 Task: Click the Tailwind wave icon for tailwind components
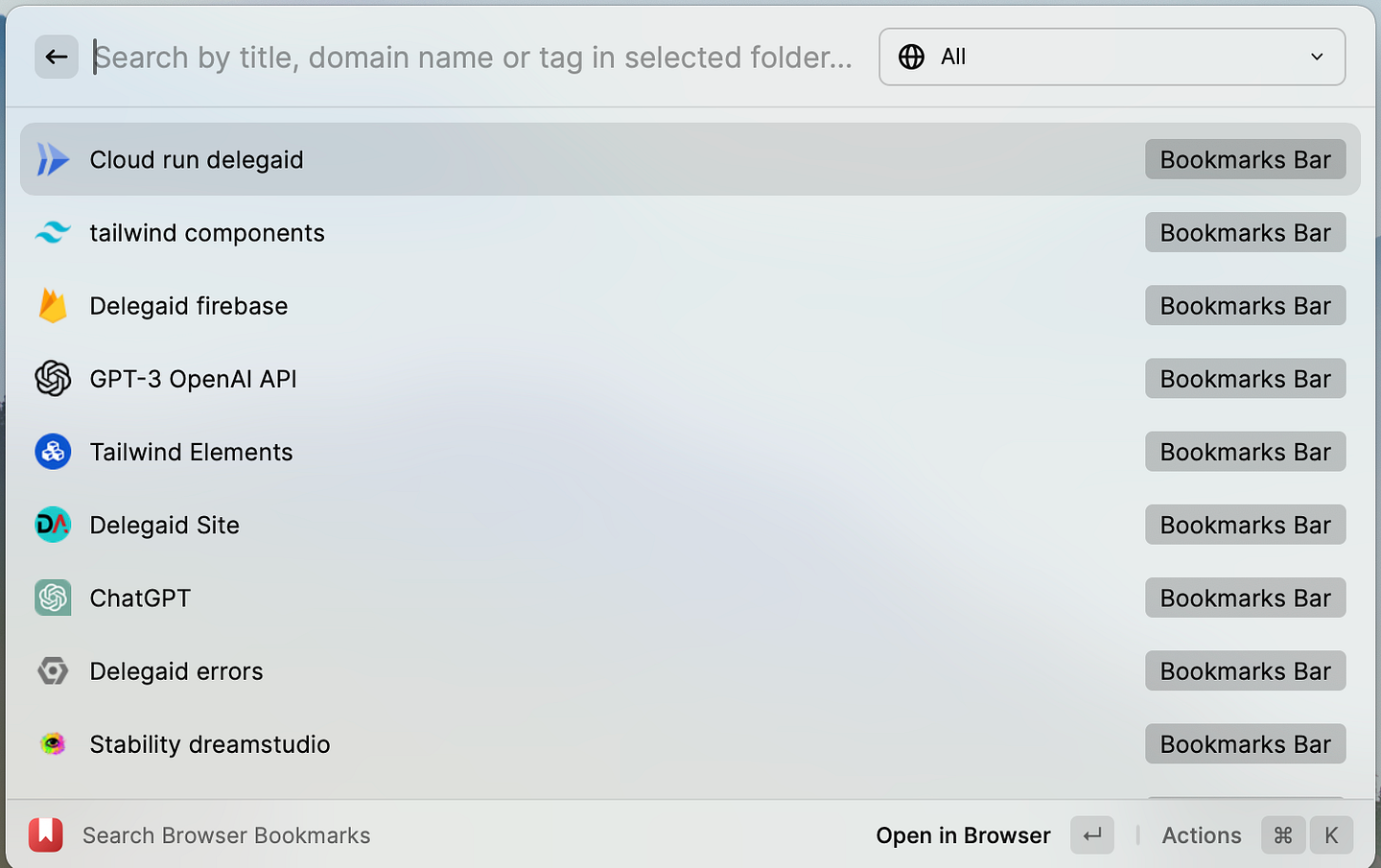53,232
